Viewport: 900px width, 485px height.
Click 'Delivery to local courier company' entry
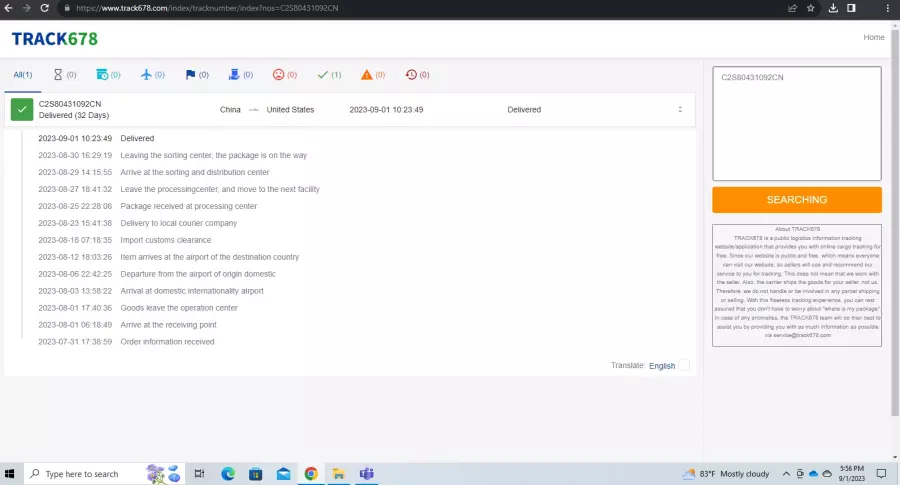click(179, 223)
